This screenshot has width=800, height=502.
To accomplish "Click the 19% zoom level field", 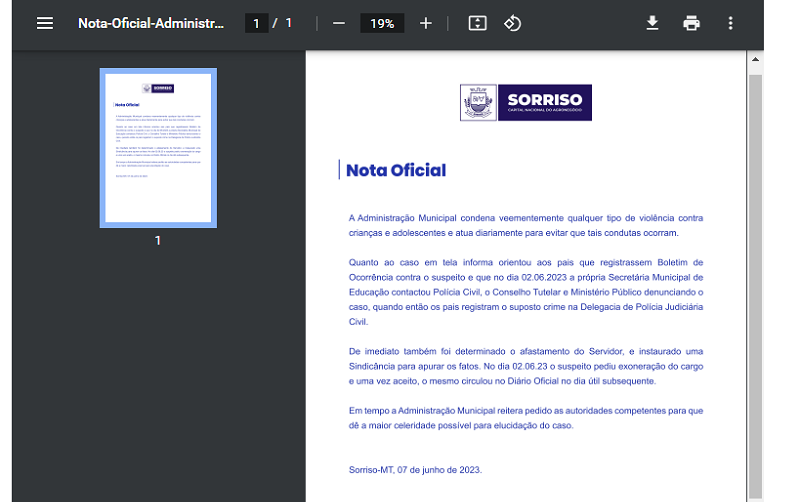I will 382,23.
